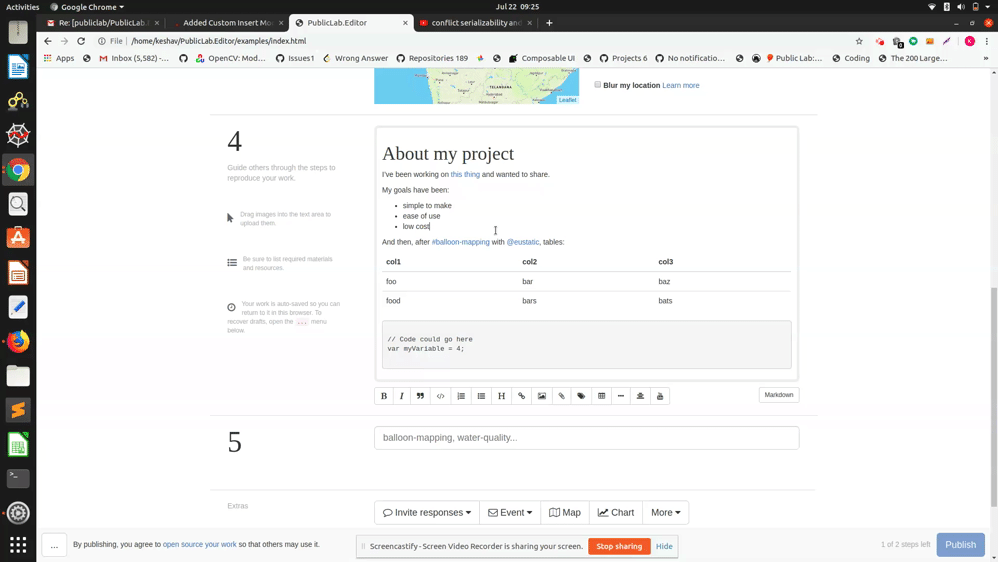
Task: Insert bulleted list from toolbar
Action: (x=481, y=396)
